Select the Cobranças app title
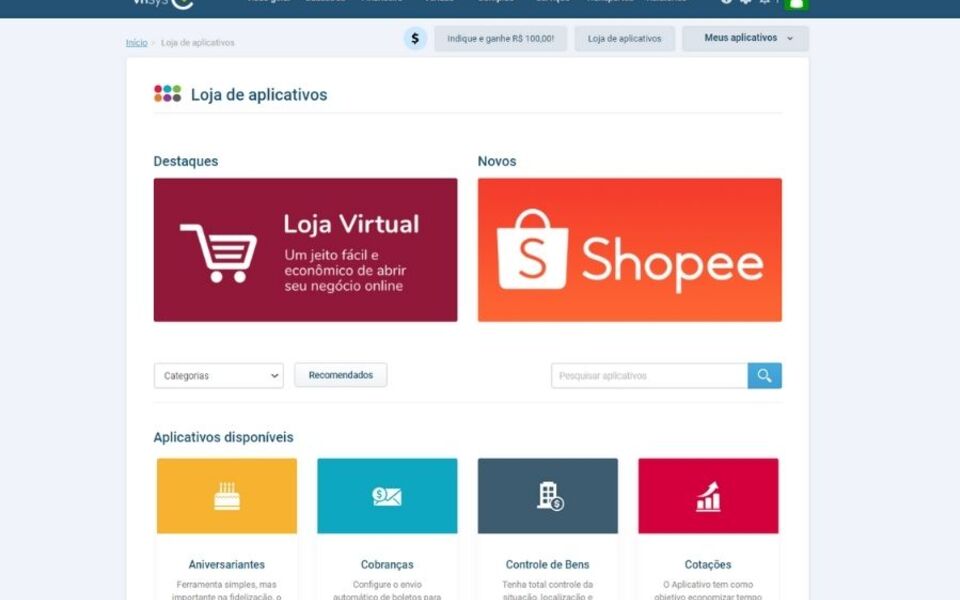The width and height of the screenshot is (960, 600). pyautogui.click(x=387, y=564)
